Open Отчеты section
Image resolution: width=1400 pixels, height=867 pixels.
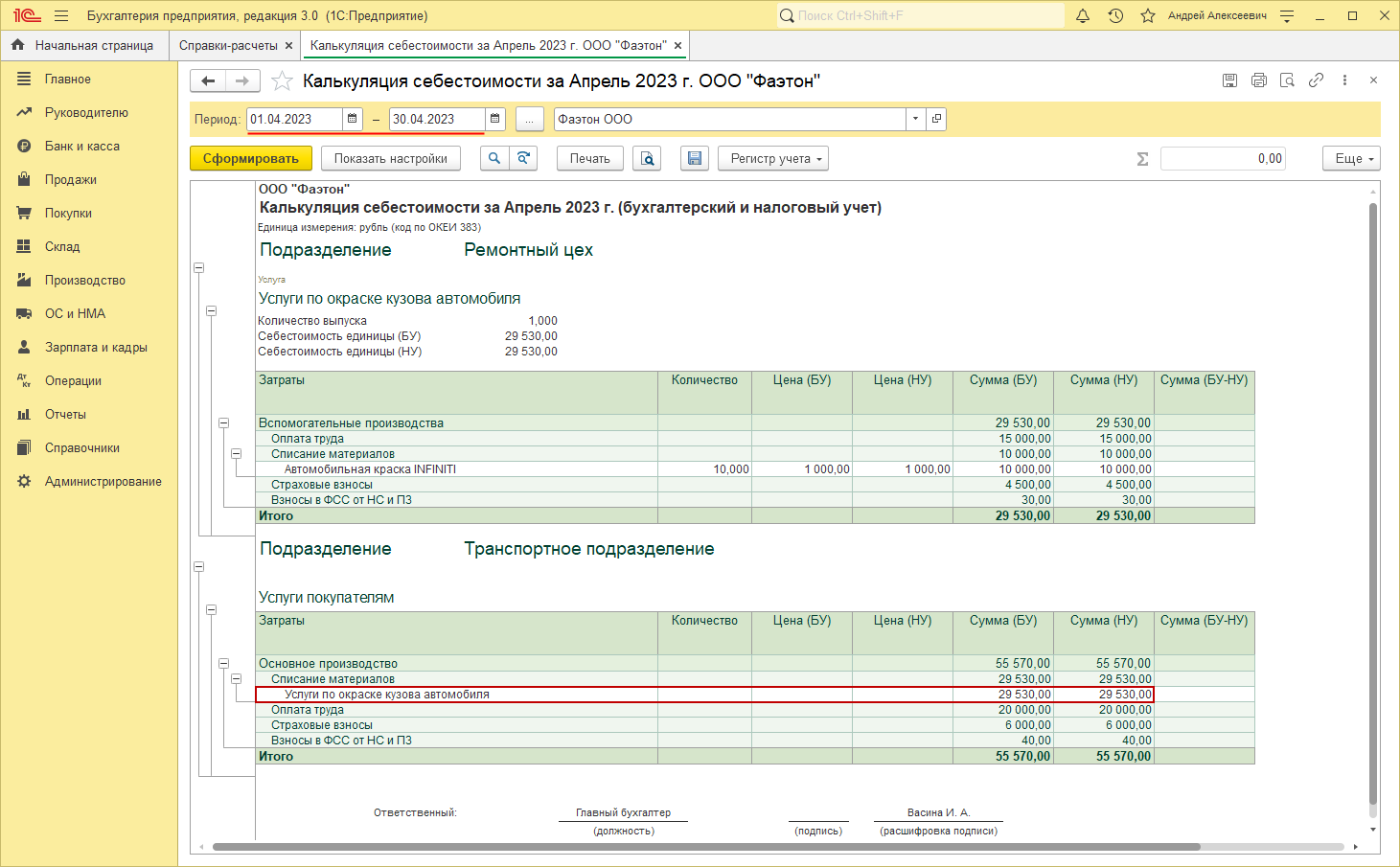point(65,415)
